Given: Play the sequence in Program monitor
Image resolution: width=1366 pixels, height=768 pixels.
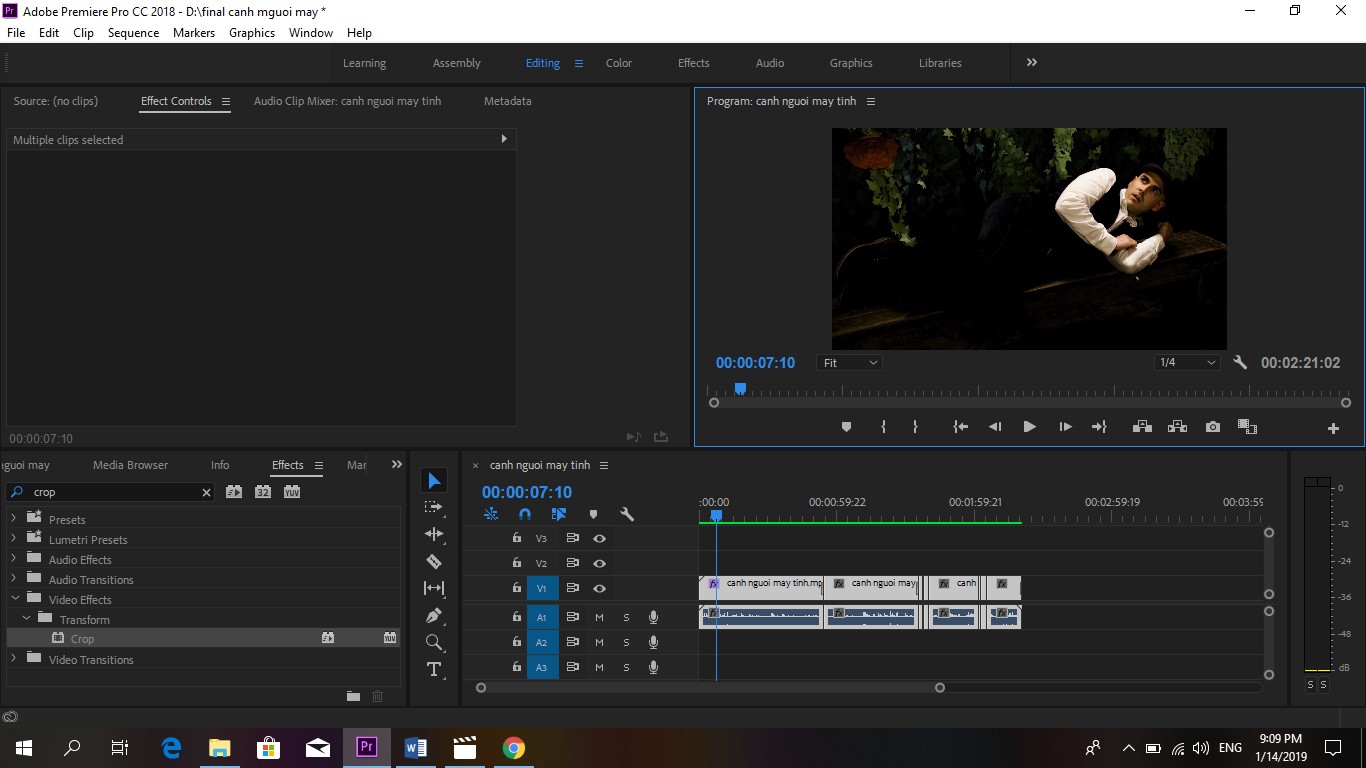Looking at the screenshot, I should (x=1029, y=427).
